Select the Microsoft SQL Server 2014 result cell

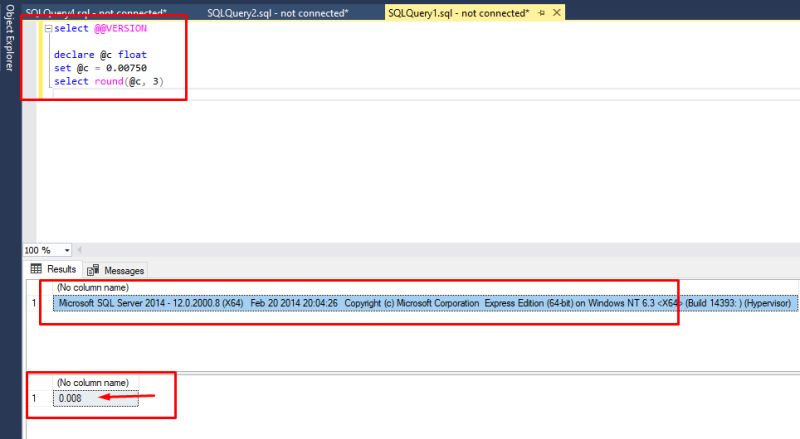[425, 303]
